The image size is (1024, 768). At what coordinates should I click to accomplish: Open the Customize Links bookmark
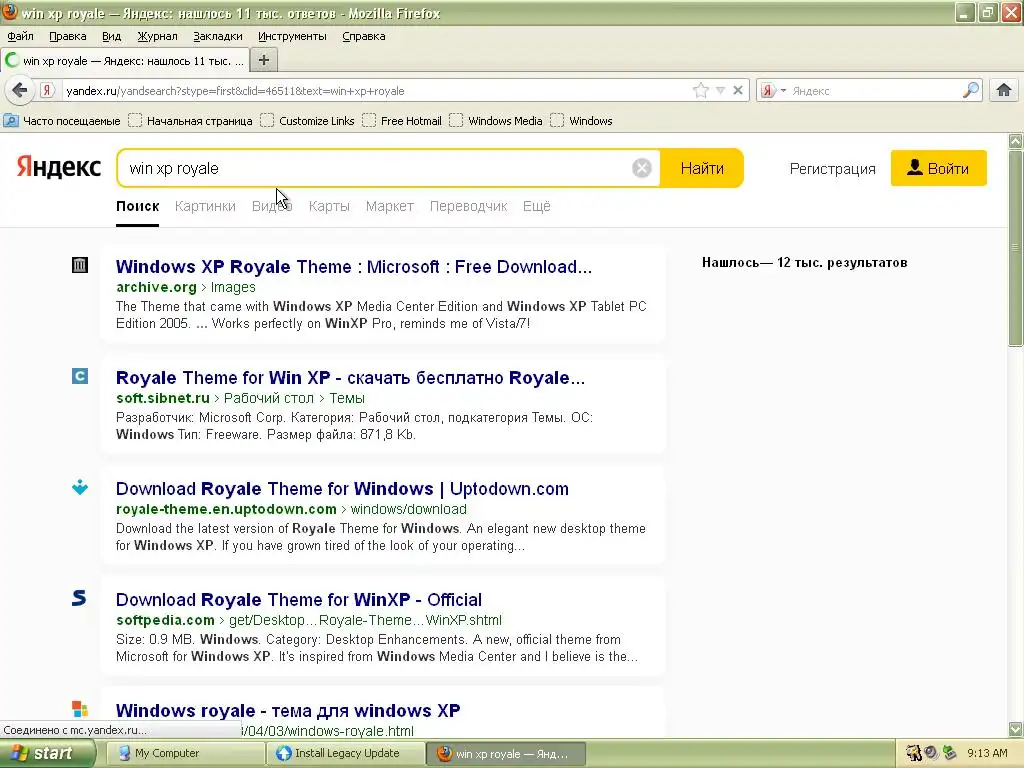pos(308,121)
